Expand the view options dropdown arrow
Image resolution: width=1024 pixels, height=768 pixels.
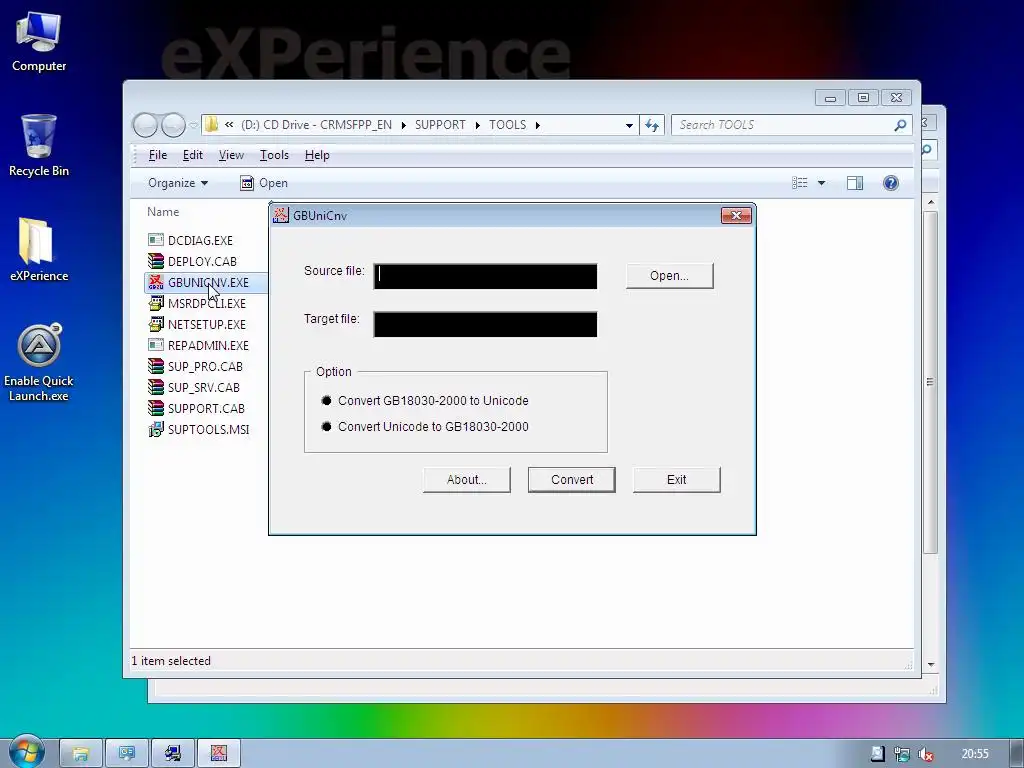click(822, 183)
